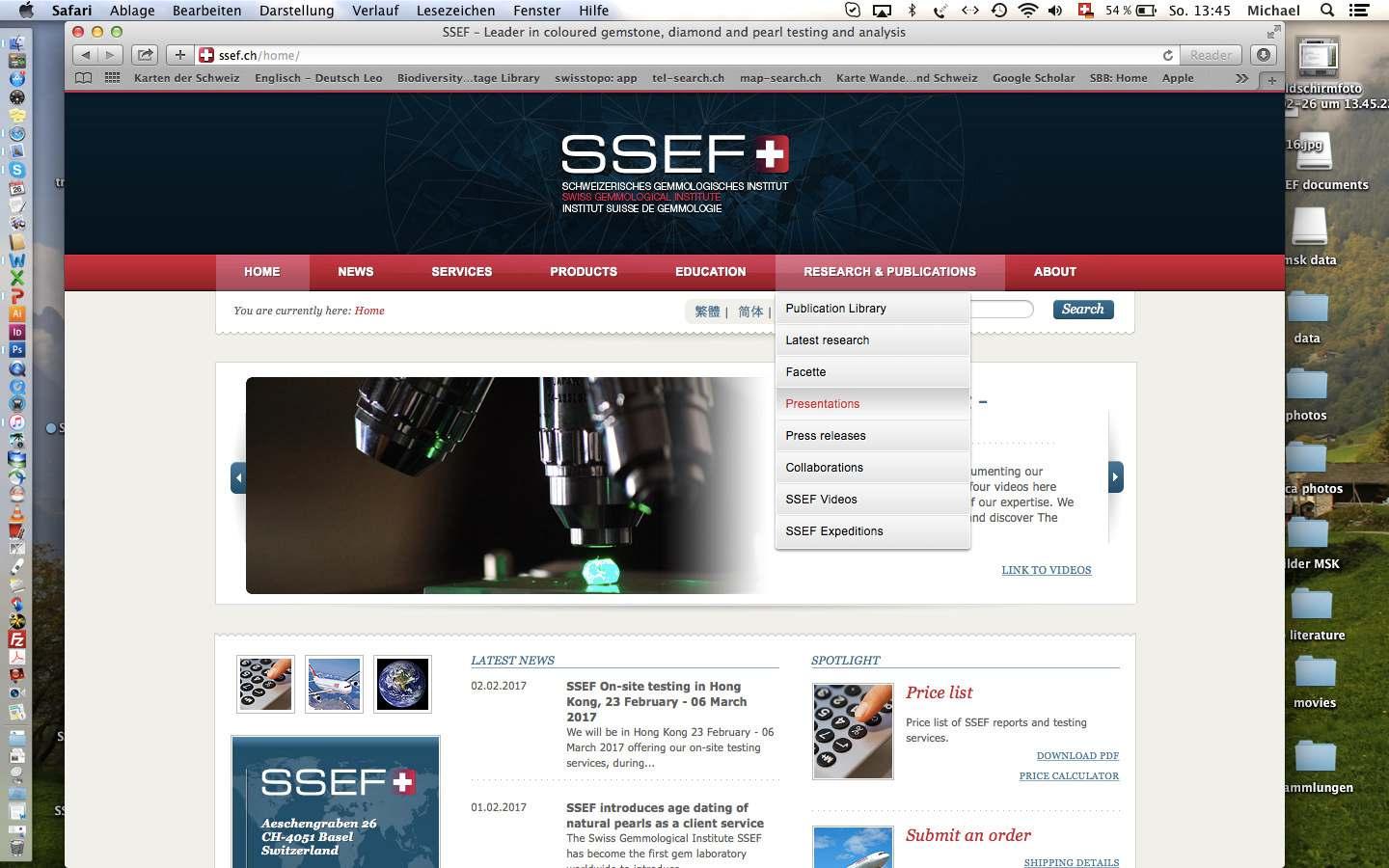Switch to Traditional Chinese 繁體 link
The width and height of the screenshot is (1389, 868).
707,312
